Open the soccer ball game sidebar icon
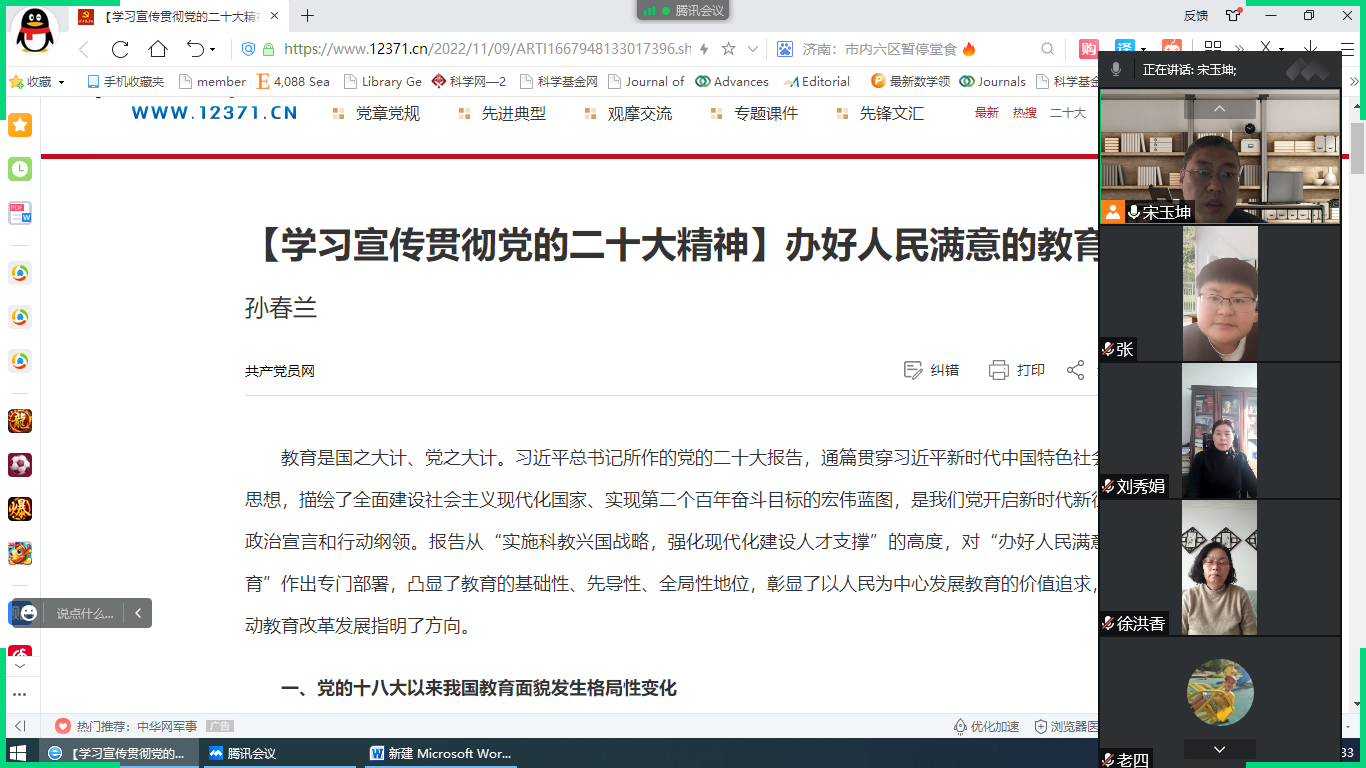The image size is (1366, 768). click(20, 465)
